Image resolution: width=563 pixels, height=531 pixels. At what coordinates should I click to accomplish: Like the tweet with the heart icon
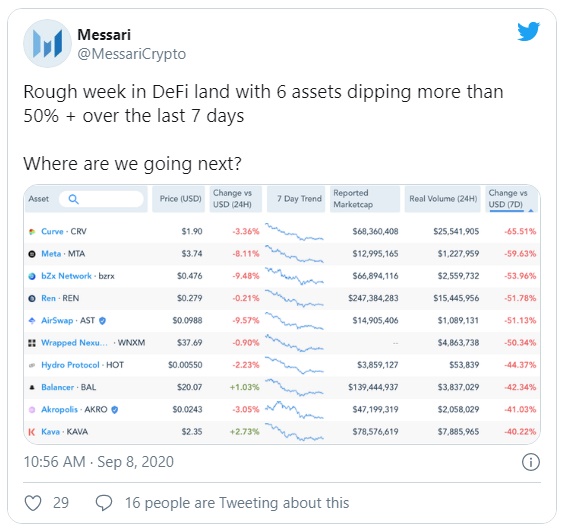33,503
